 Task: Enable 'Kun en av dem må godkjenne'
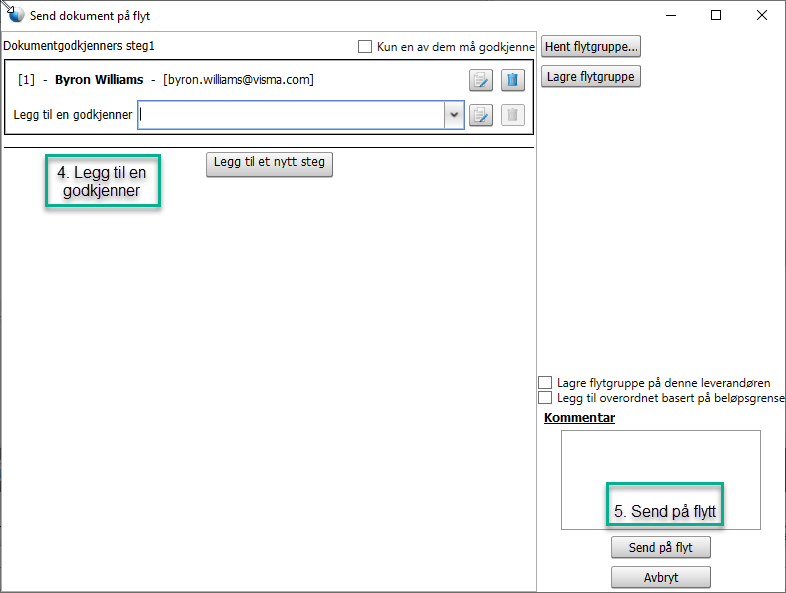click(365, 47)
